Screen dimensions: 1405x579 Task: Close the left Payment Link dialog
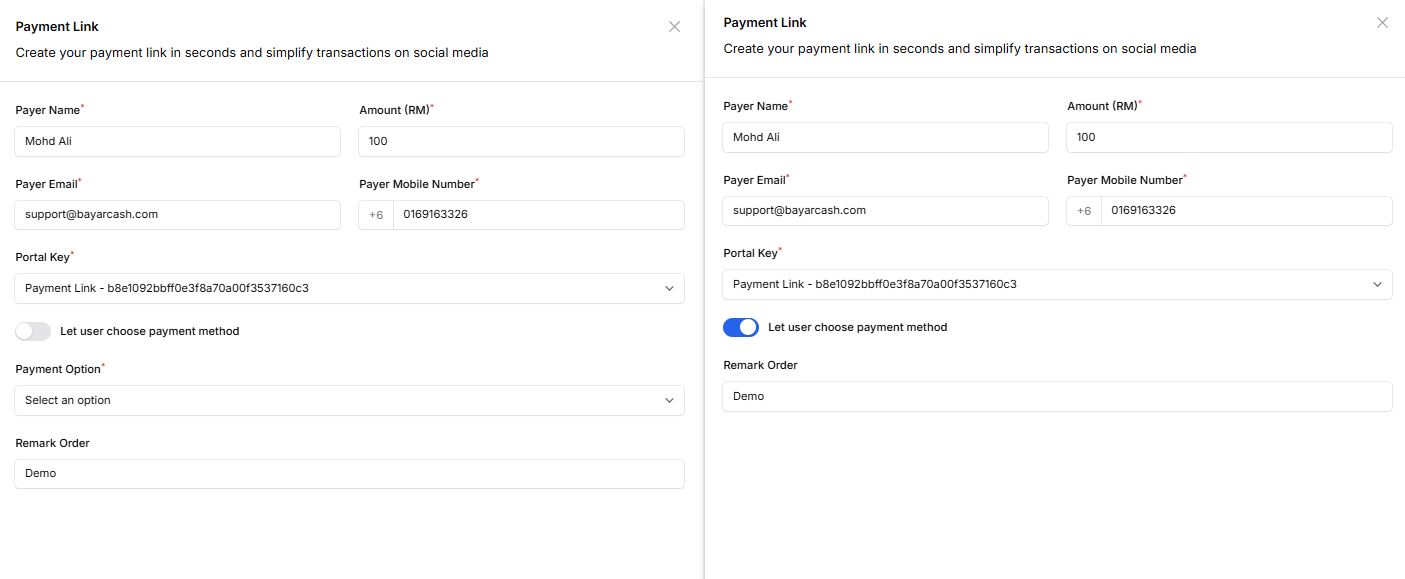[674, 27]
